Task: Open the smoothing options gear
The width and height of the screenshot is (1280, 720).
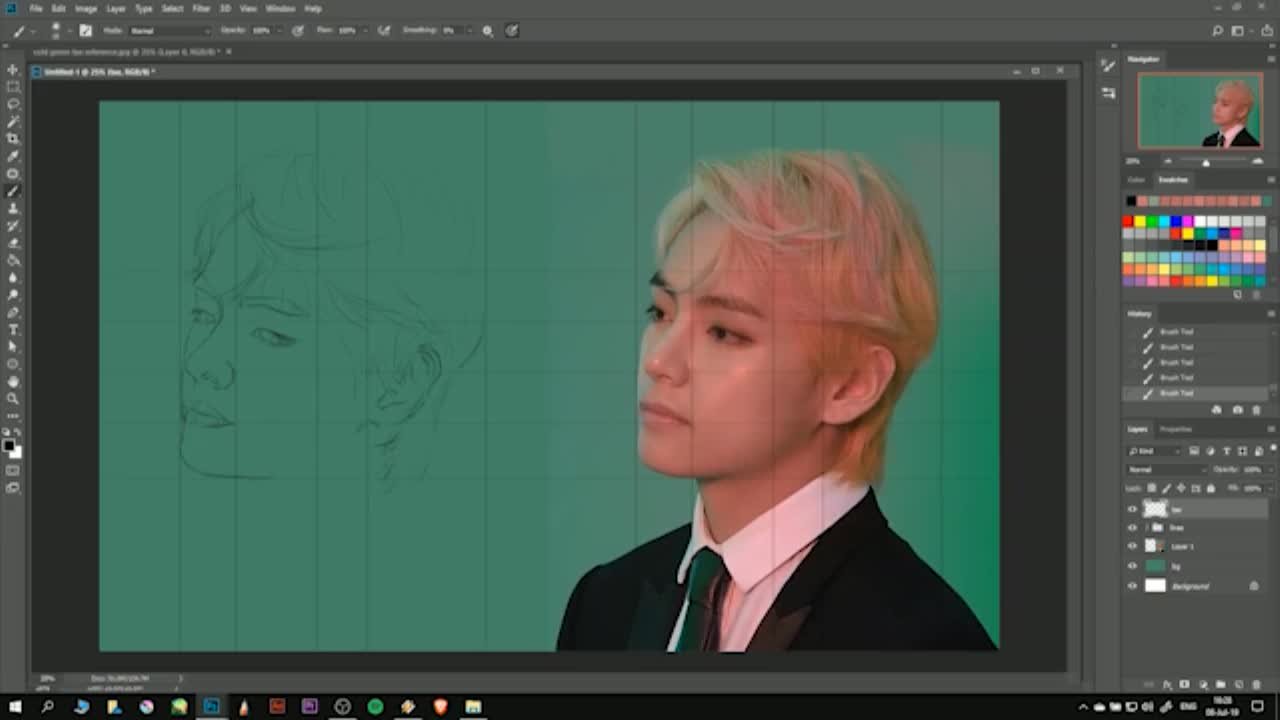Action: coord(488,31)
